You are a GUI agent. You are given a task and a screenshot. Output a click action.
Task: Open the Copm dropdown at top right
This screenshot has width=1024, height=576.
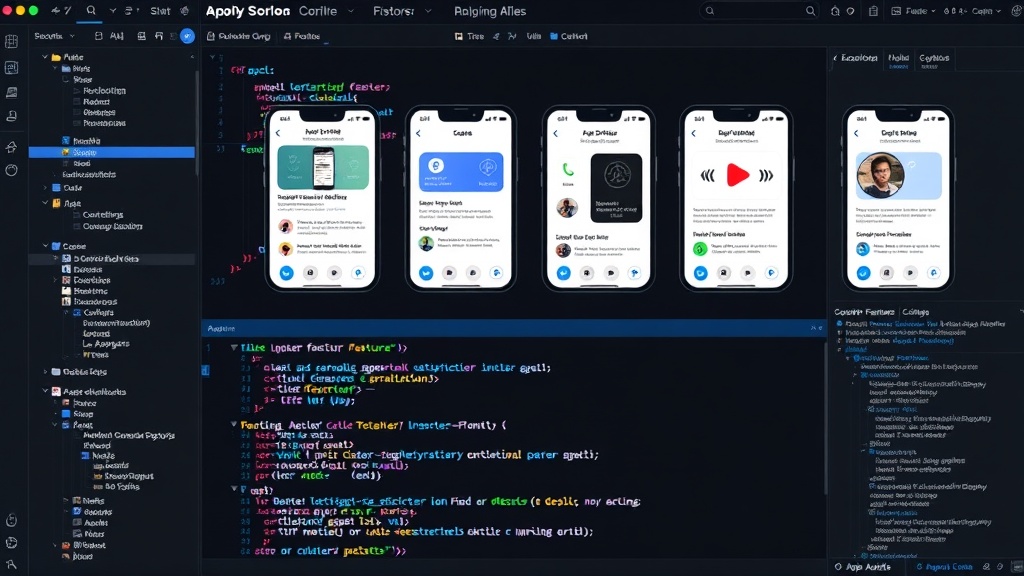pos(986,11)
